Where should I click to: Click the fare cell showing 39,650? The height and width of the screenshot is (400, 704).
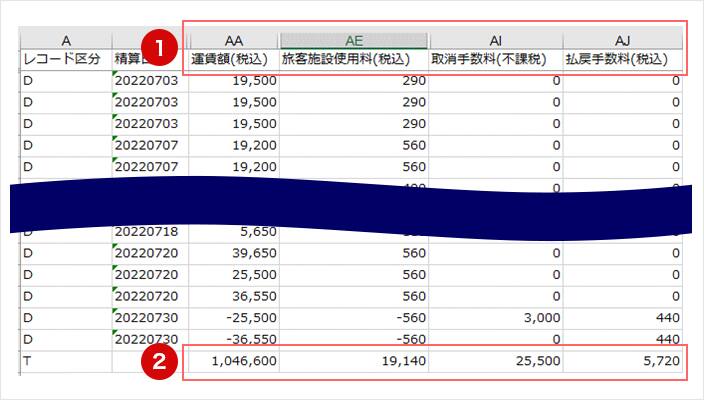(x=234, y=253)
